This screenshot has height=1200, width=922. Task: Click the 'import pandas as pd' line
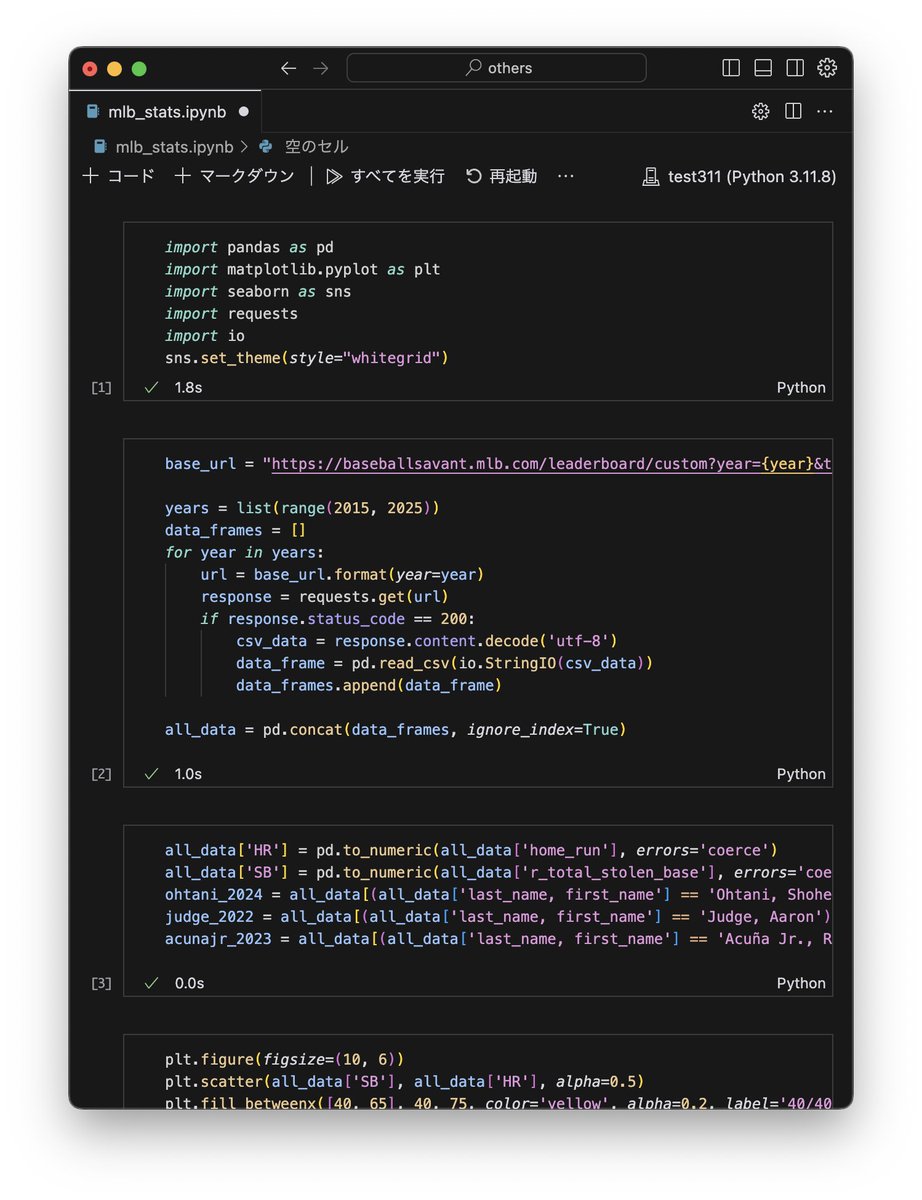[249, 247]
